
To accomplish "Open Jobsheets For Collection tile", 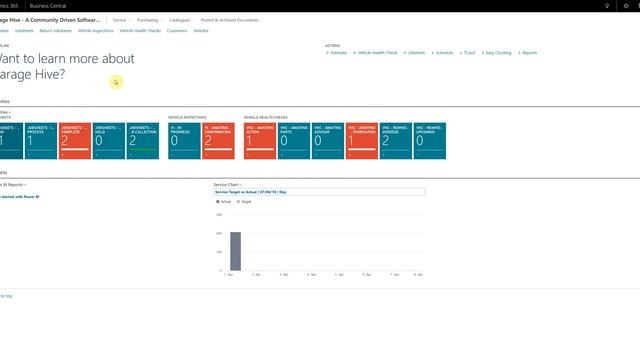I will click(x=142, y=141).
